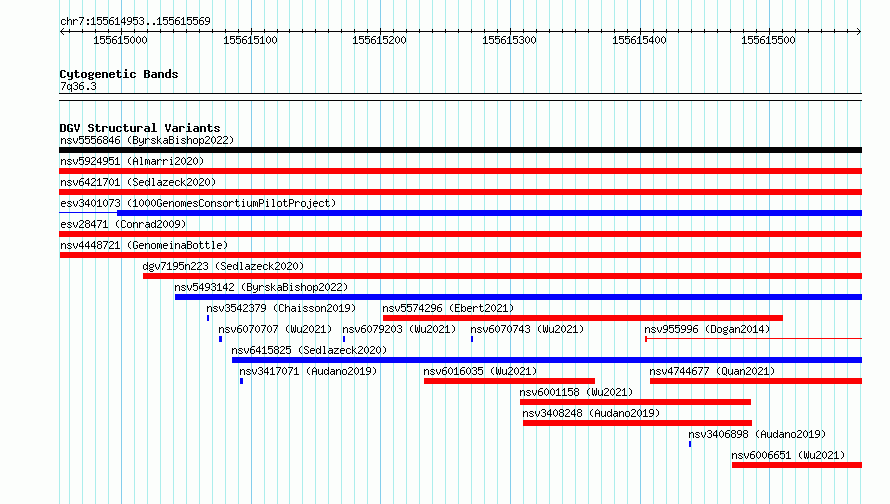Click the nsv5556846 (ByrskaBishop2022) label

pyautogui.click(x=147, y=140)
